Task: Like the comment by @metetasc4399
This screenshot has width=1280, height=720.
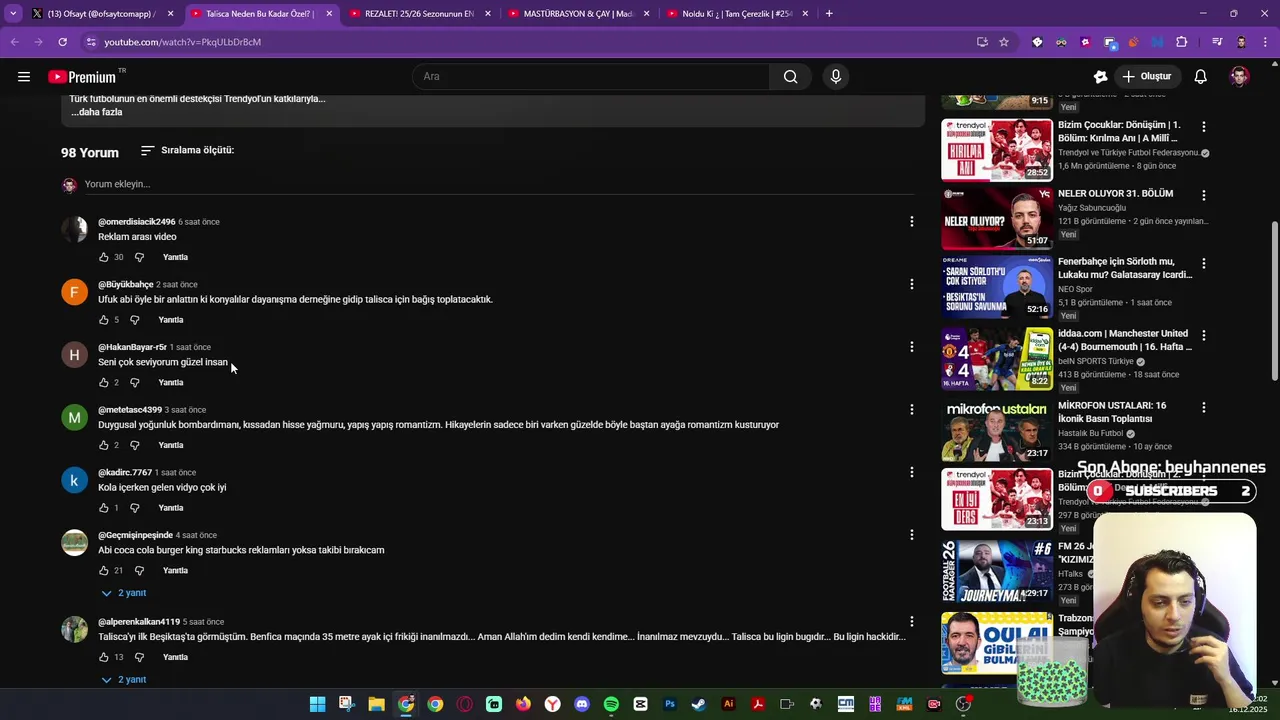Action: pos(104,445)
